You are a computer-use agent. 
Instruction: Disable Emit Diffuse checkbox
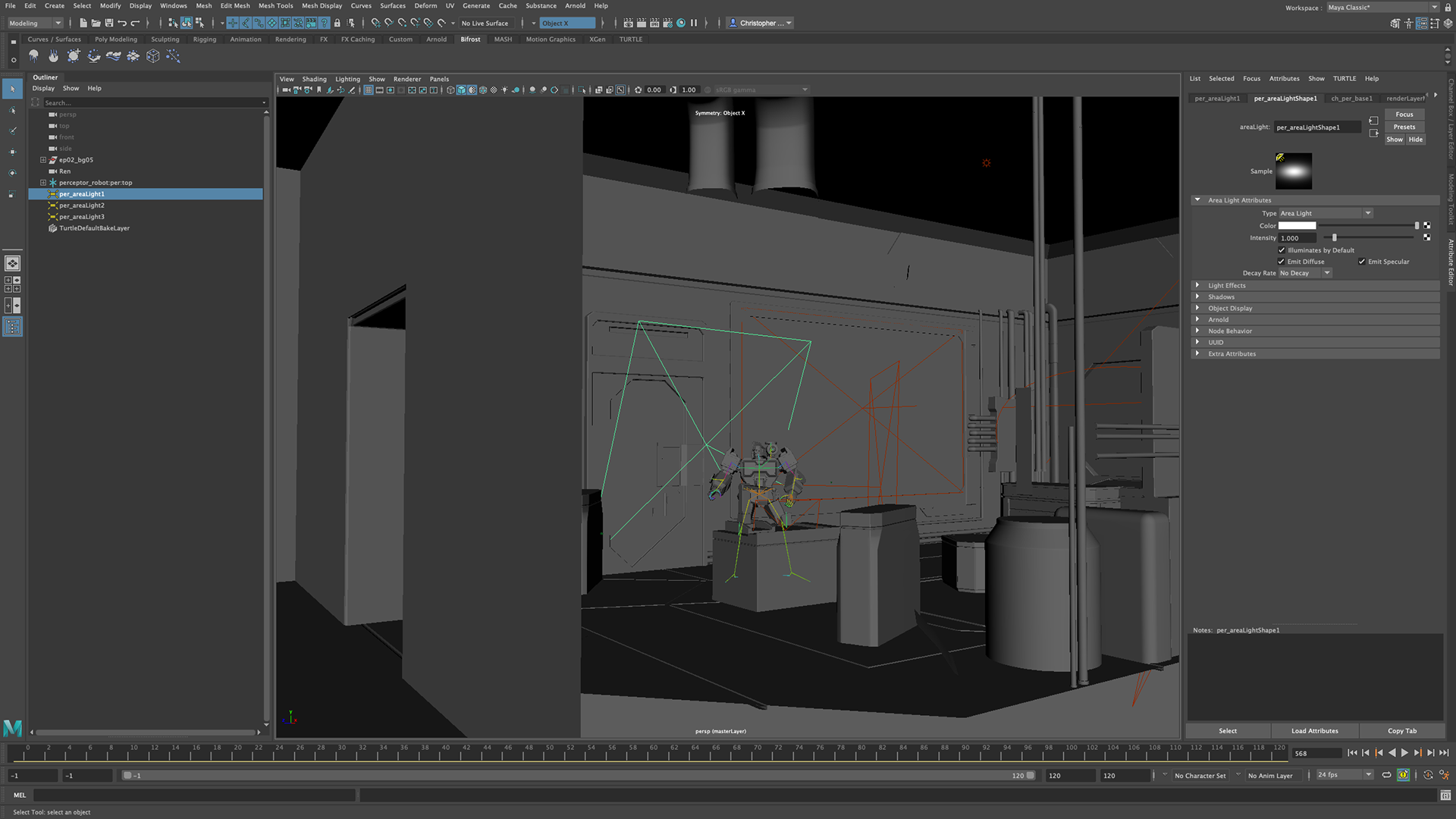(x=1282, y=262)
